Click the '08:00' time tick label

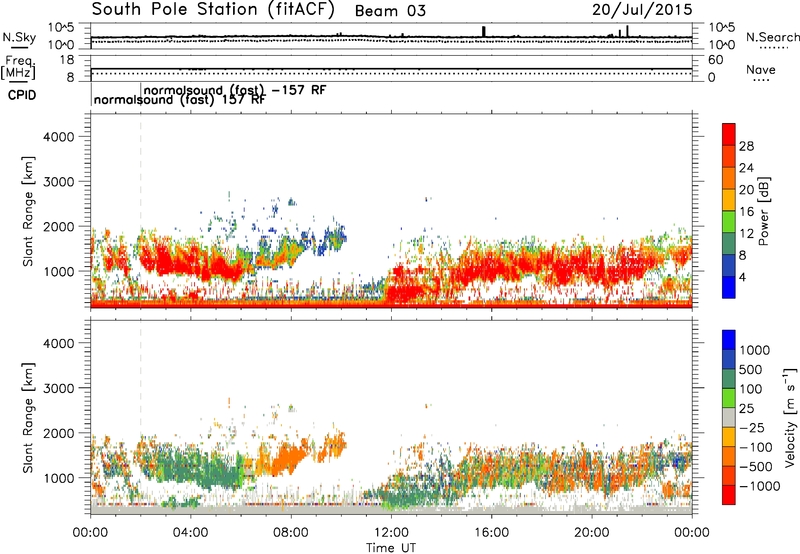[x=290, y=533]
